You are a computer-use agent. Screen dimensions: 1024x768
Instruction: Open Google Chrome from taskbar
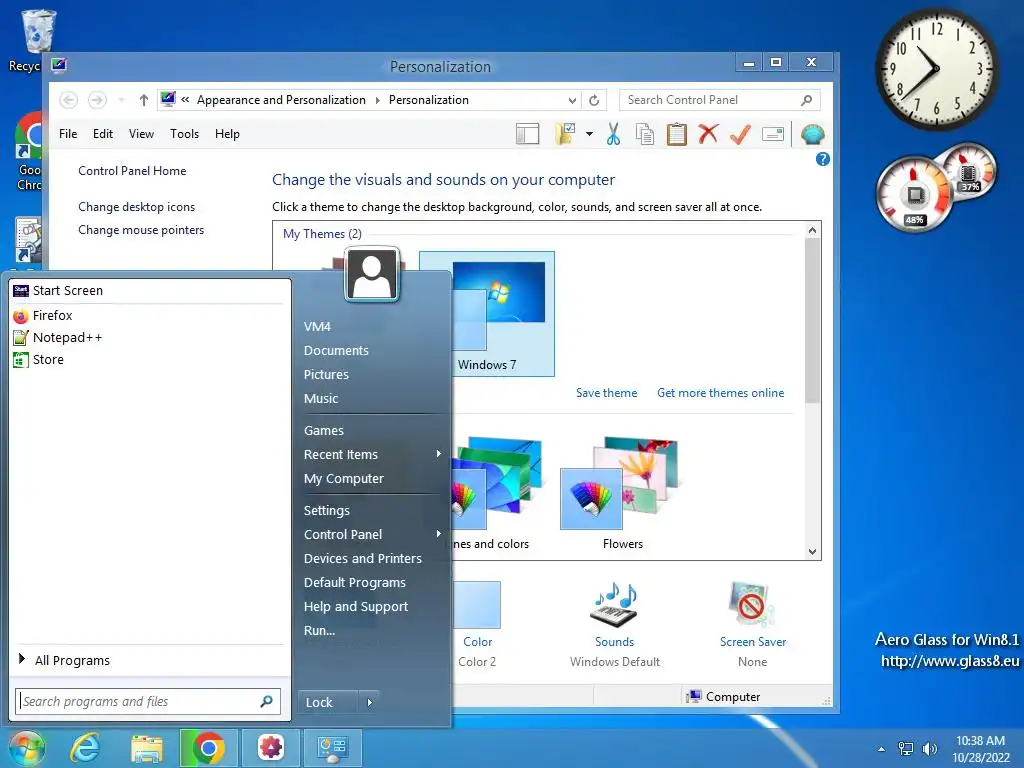208,748
